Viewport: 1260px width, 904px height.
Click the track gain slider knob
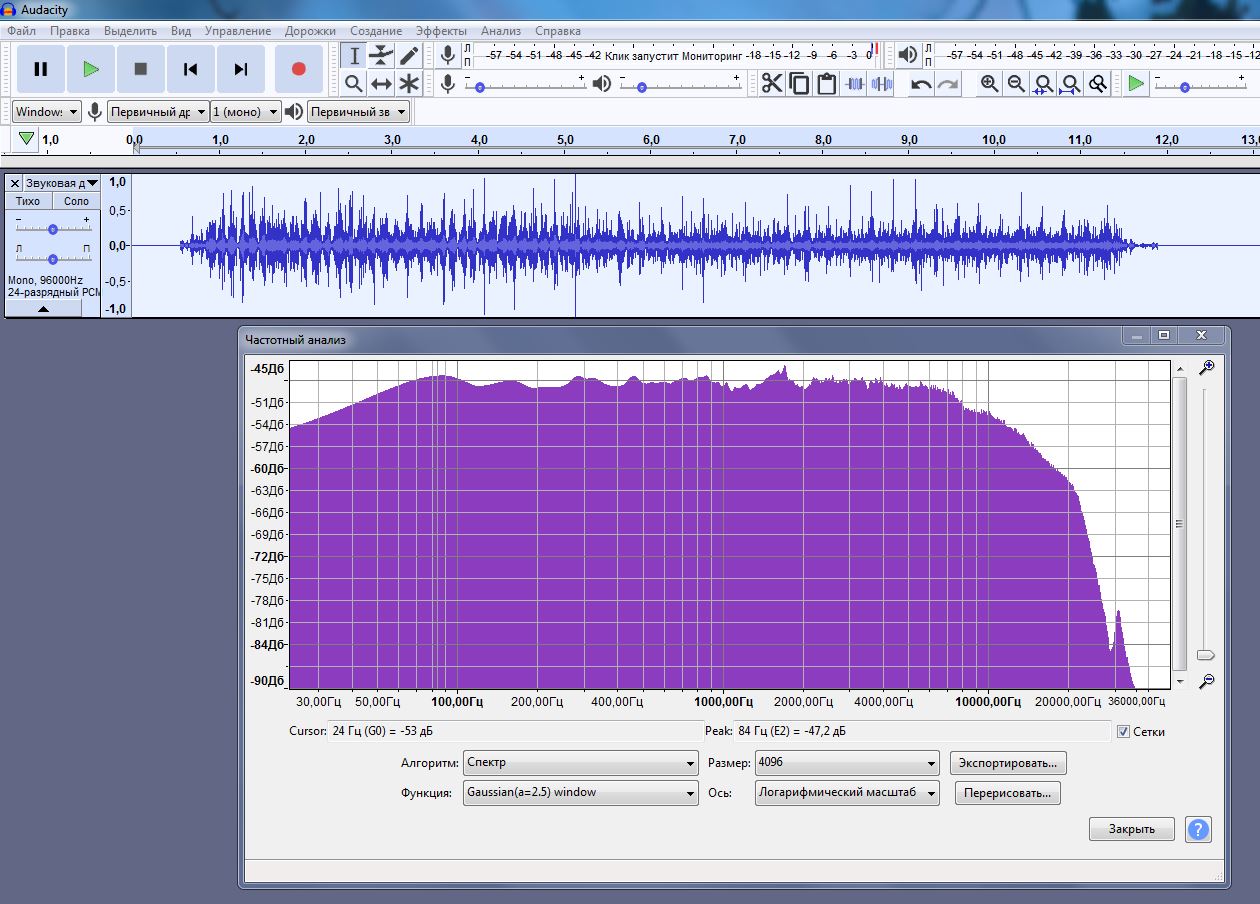coord(53,229)
